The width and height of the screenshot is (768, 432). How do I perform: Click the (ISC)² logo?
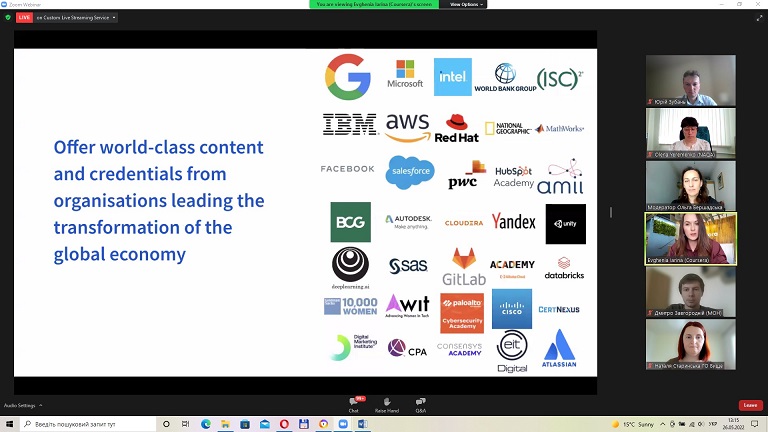(560, 78)
